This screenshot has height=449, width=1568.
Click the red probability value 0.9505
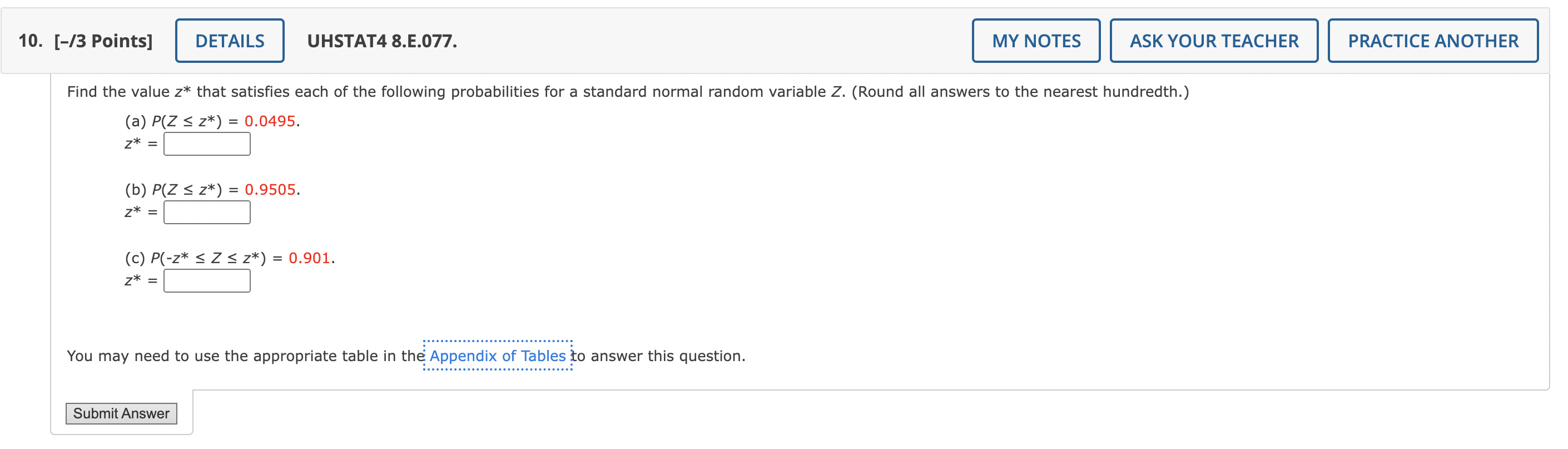(x=270, y=190)
